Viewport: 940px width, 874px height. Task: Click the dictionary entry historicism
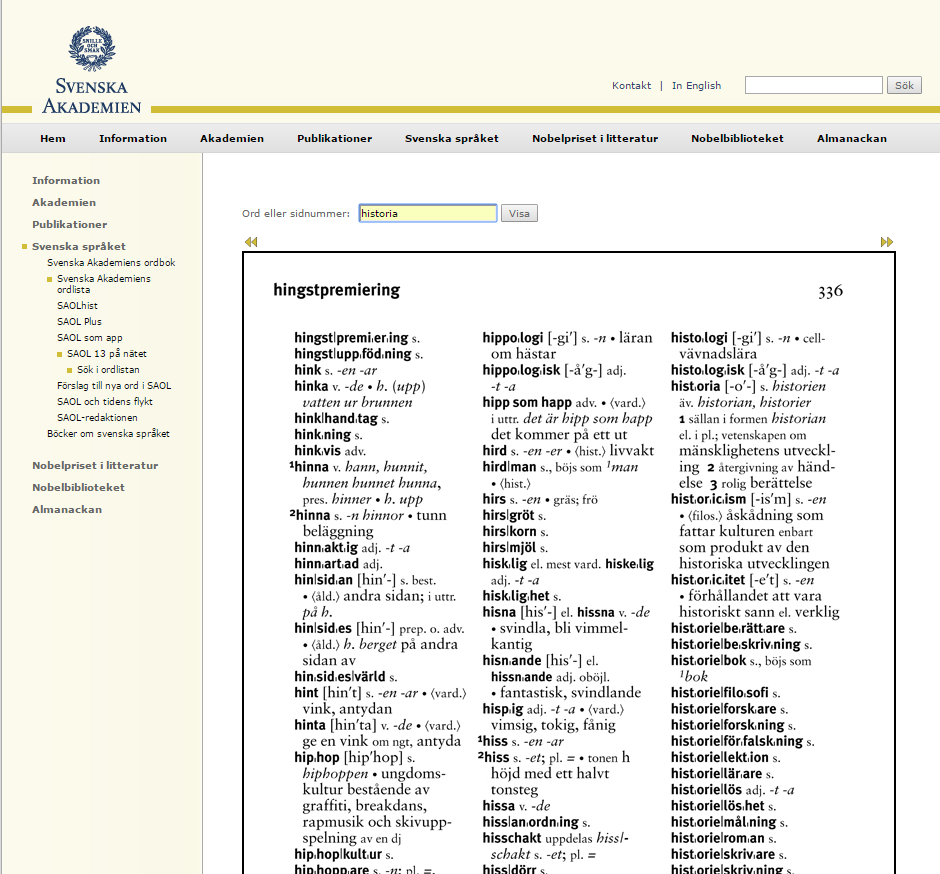tap(709, 499)
